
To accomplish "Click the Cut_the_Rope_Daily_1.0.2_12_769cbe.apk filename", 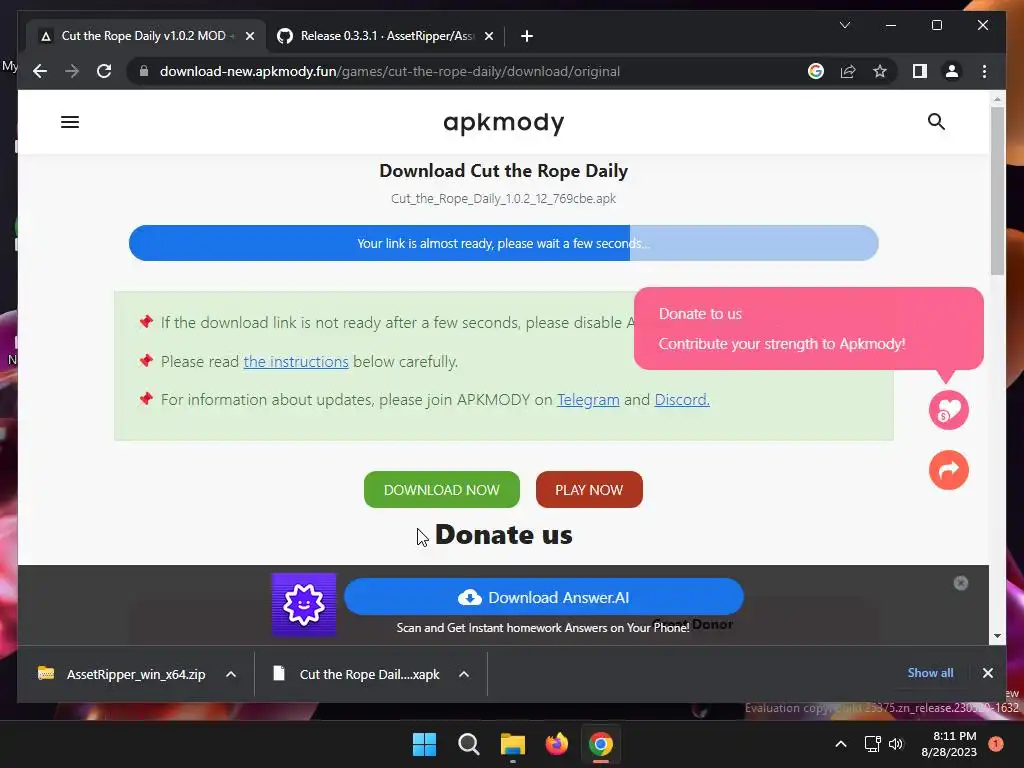I will point(504,199).
